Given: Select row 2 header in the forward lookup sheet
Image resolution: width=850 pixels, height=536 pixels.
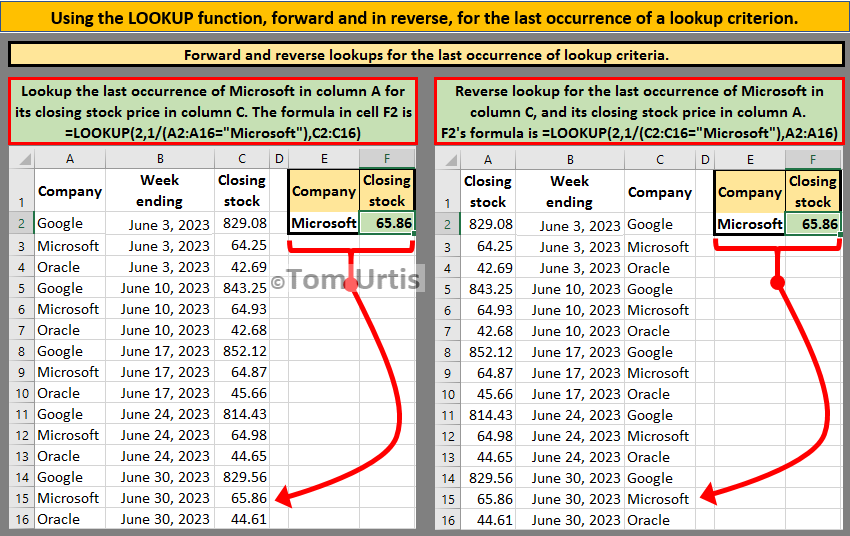Looking at the screenshot, I should pos(22,224).
